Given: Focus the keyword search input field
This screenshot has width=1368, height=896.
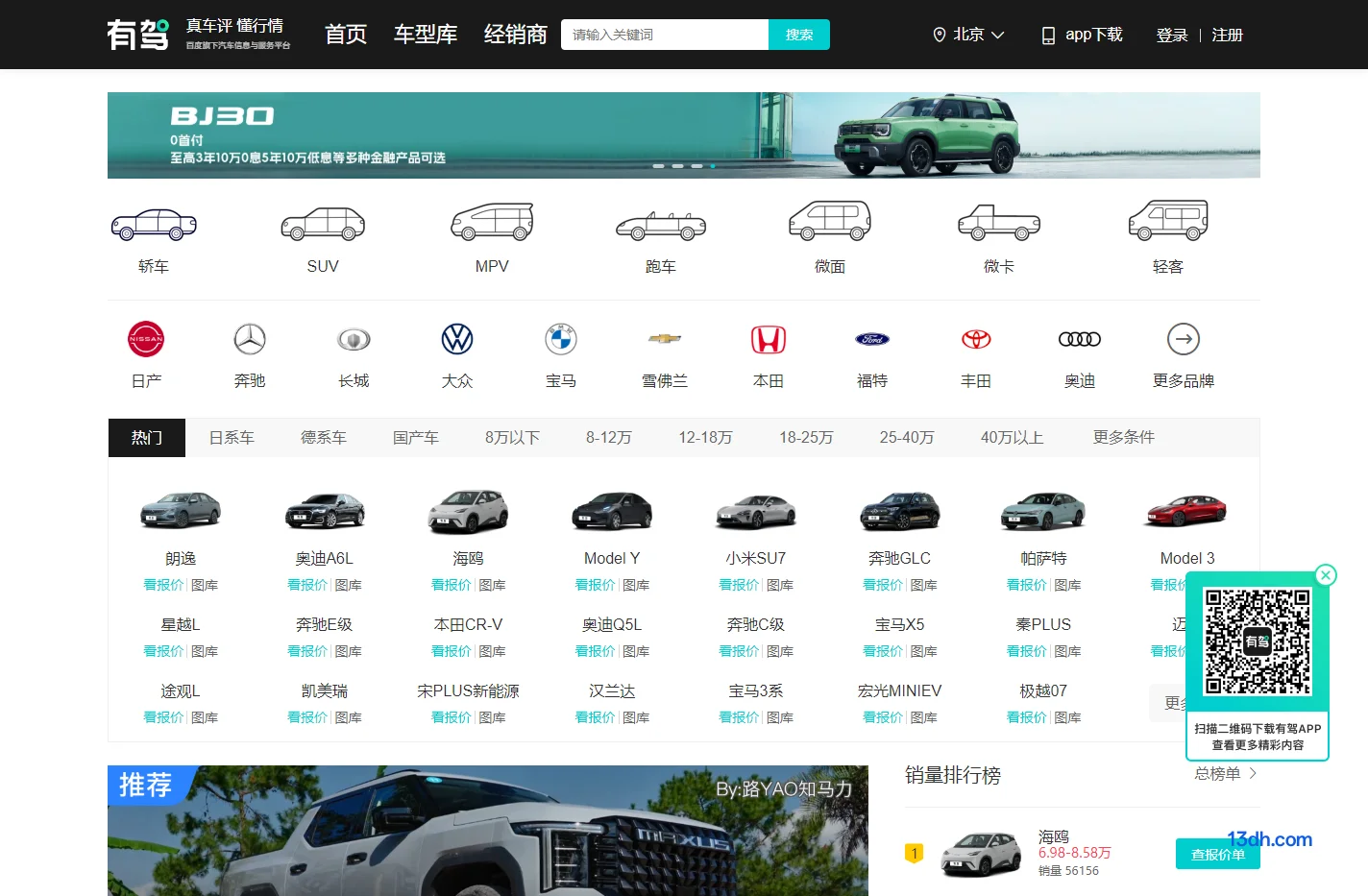Looking at the screenshot, I should [x=665, y=35].
